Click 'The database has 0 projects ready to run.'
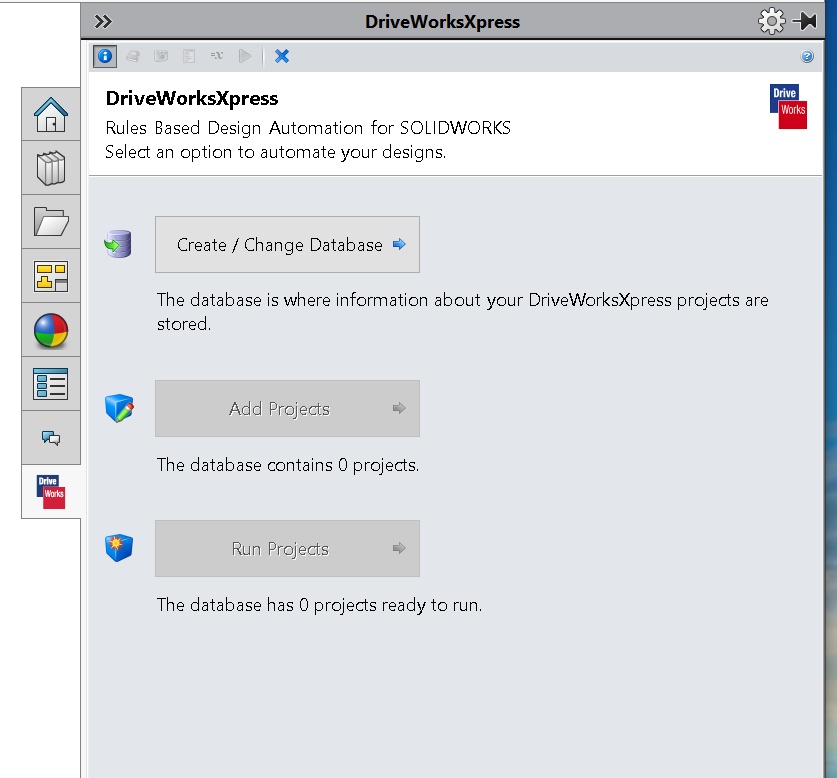837x778 pixels. (x=319, y=605)
